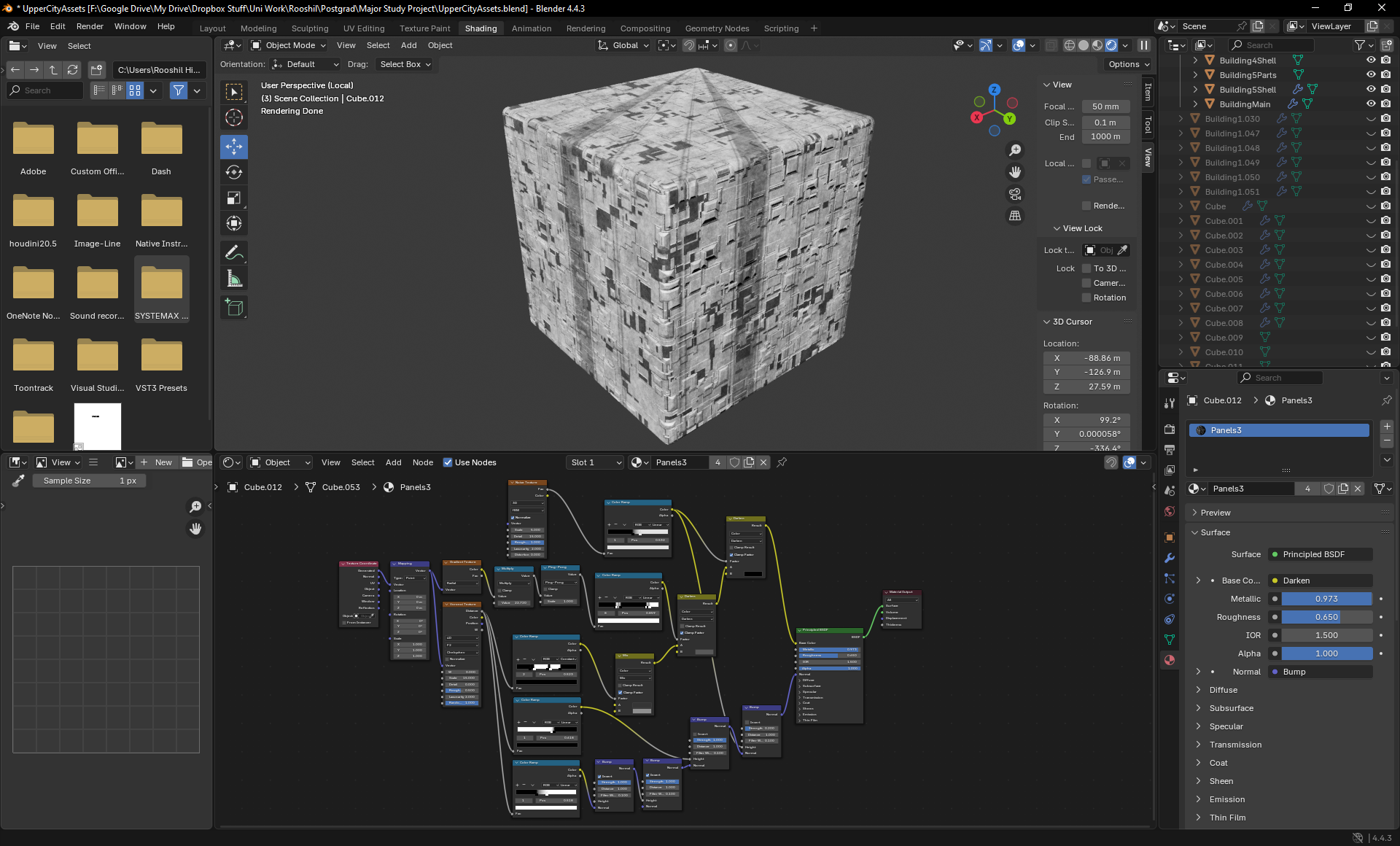Switch to the UV Editing workspace tab
The height and width of the screenshot is (846, 1400).
point(364,28)
